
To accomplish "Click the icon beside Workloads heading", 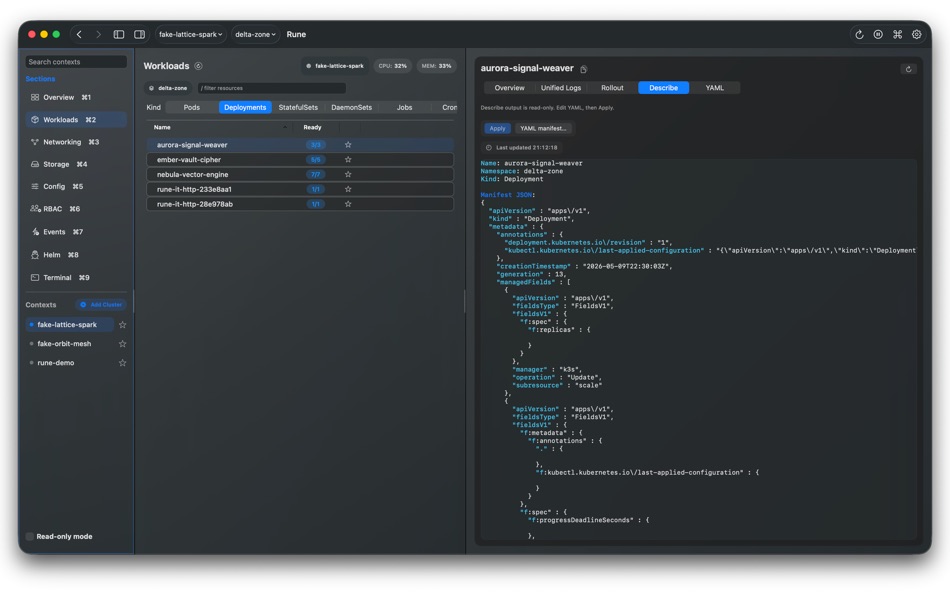I will 198,66.
